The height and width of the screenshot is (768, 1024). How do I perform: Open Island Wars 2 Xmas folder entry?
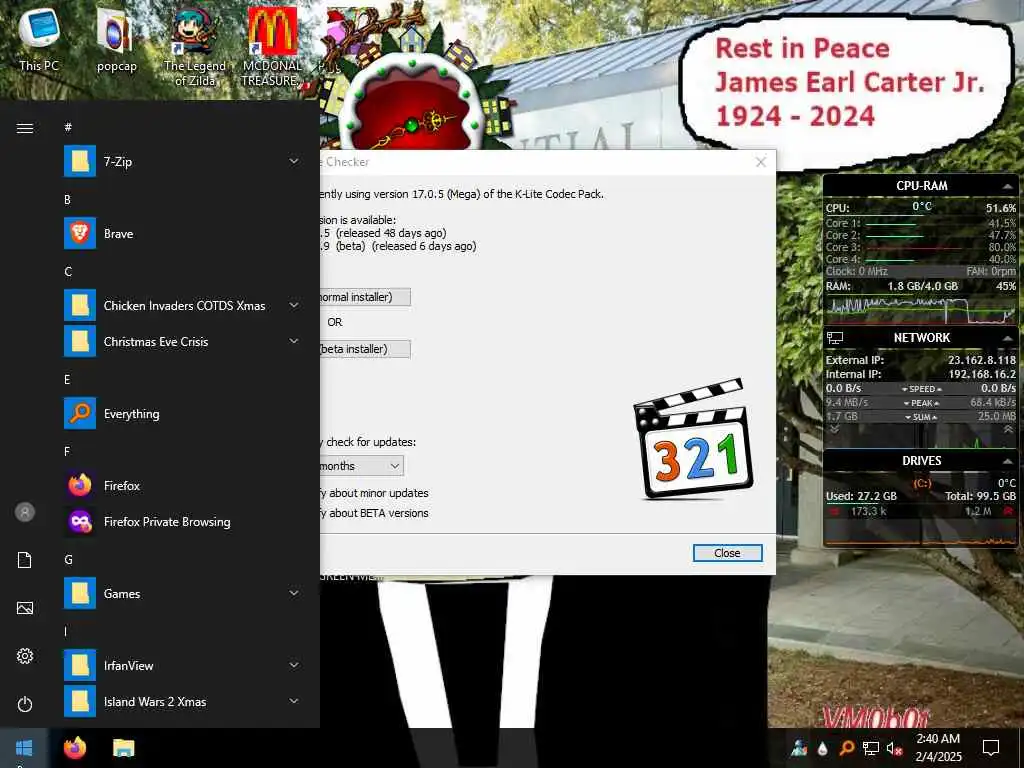182,701
